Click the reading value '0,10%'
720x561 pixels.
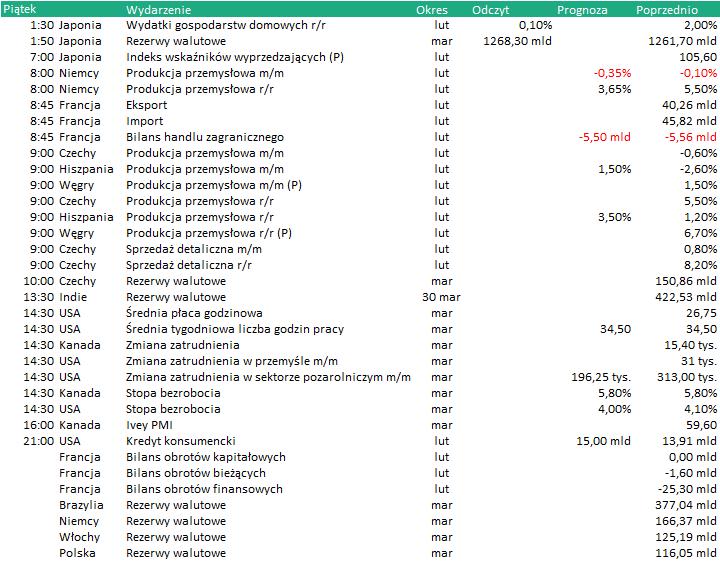535,25
